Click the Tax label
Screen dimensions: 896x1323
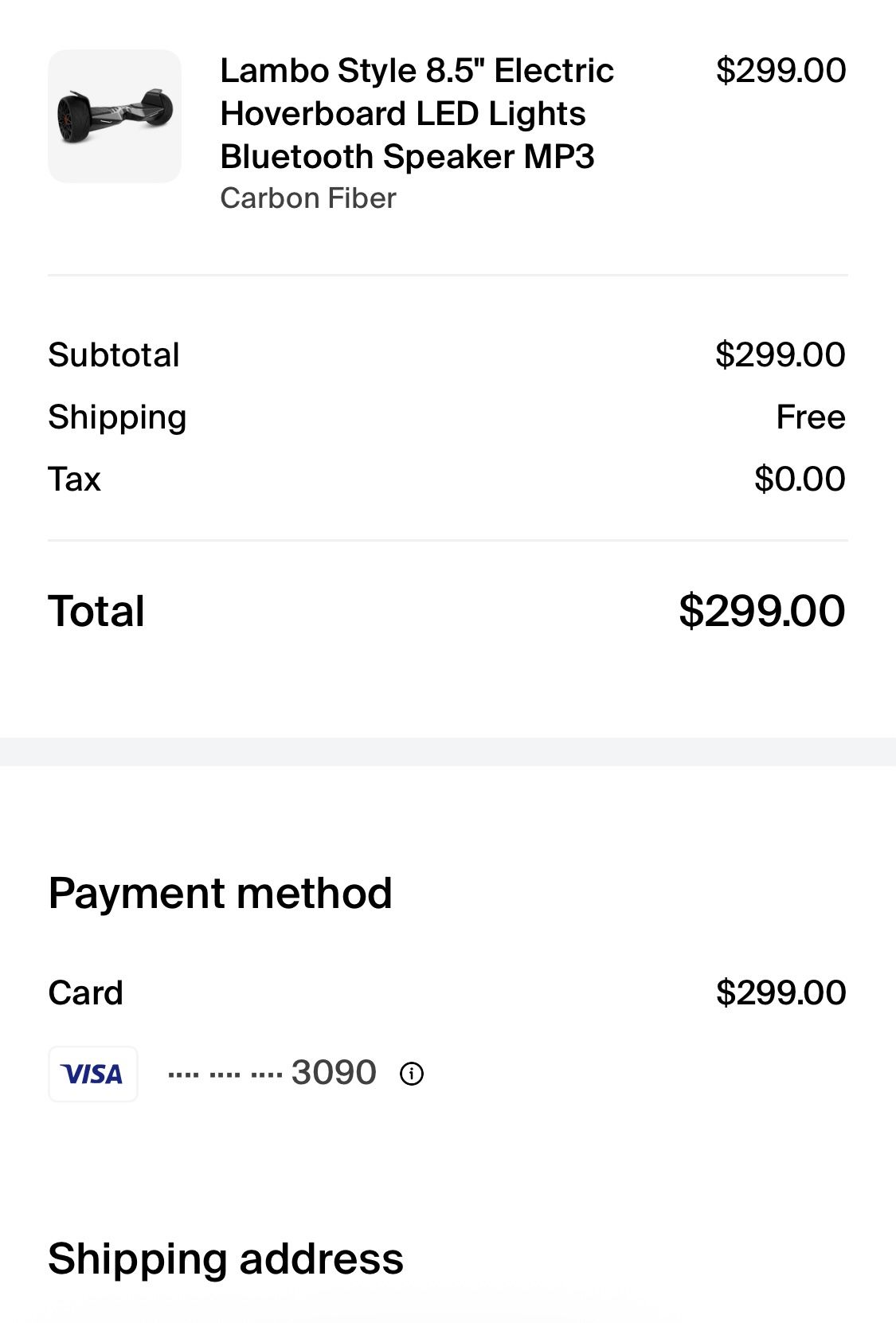(74, 479)
